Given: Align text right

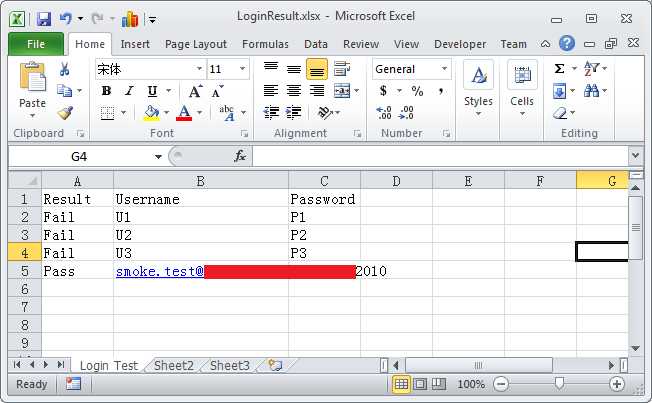Looking at the screenshot, I should [317, 90].
